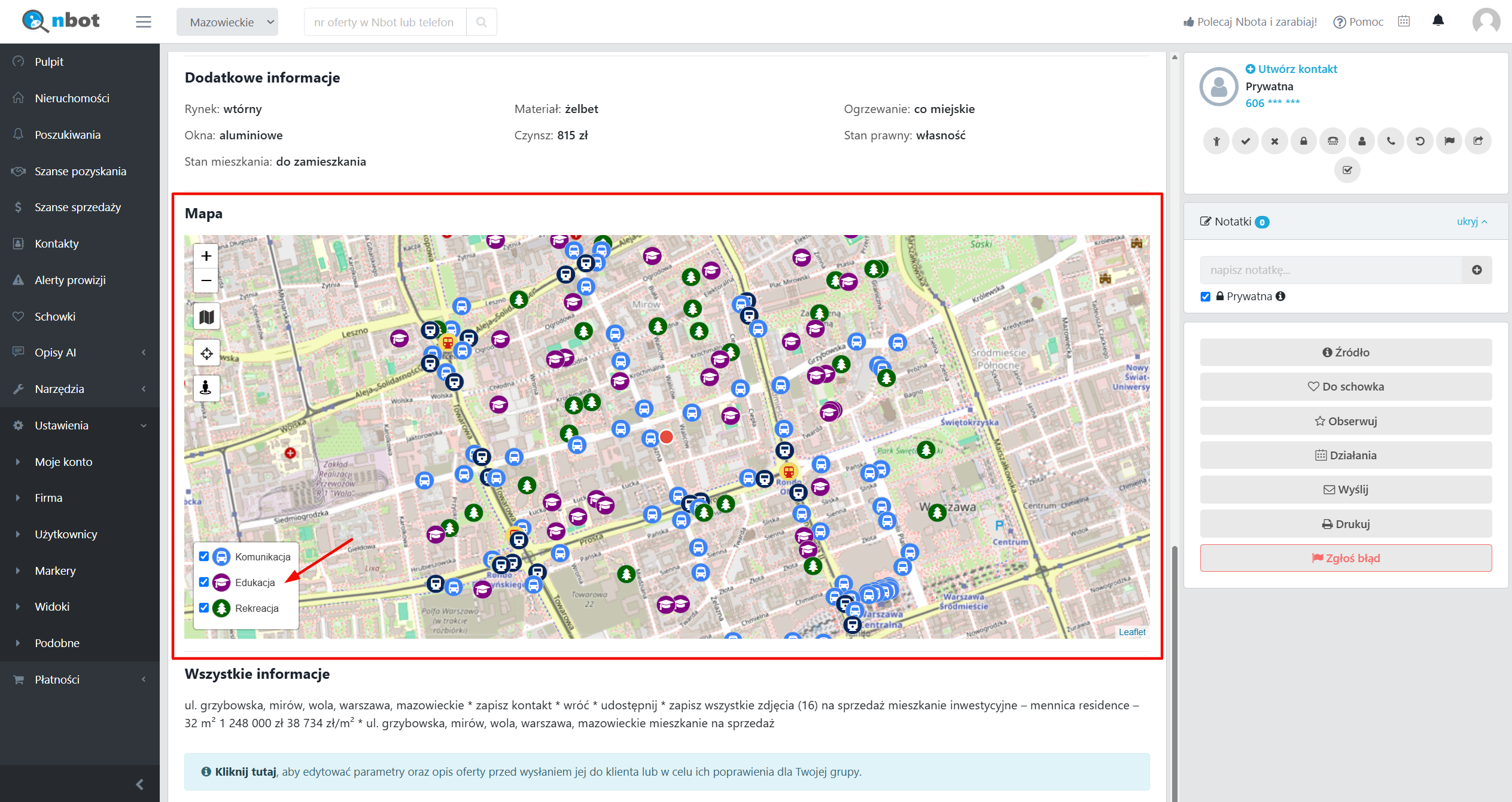Expand the Opisy AI sidebar menu
This screenshot has height=802, width=1512.
(80, 352)
